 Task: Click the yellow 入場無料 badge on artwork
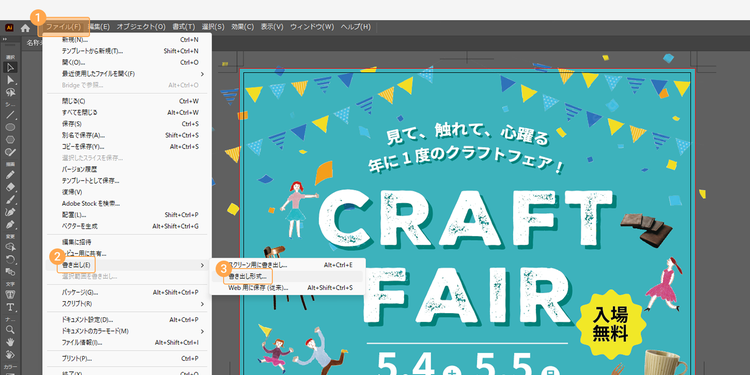tap(610, 325)
